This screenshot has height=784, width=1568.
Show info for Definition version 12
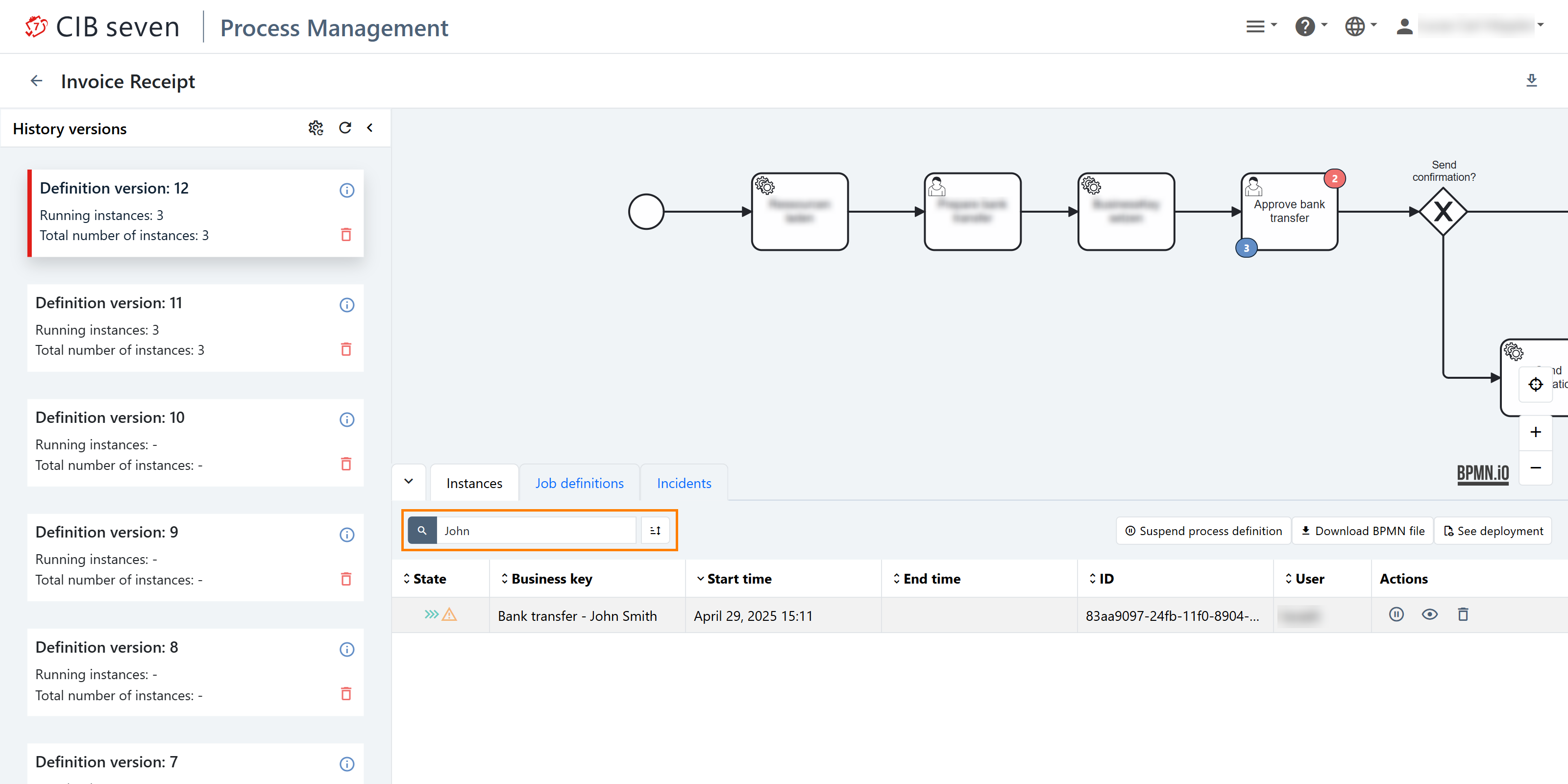pyautogui.click(x=347, y=190)
